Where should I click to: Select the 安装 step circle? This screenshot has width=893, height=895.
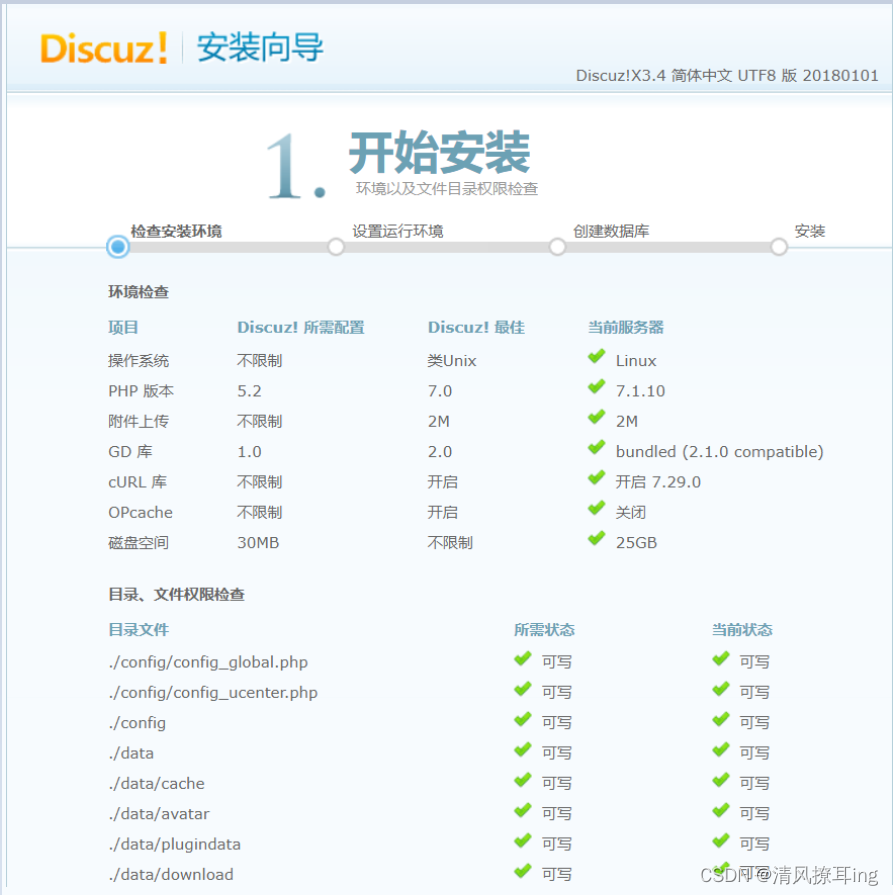pyautogui.click(x=779, y=247)
